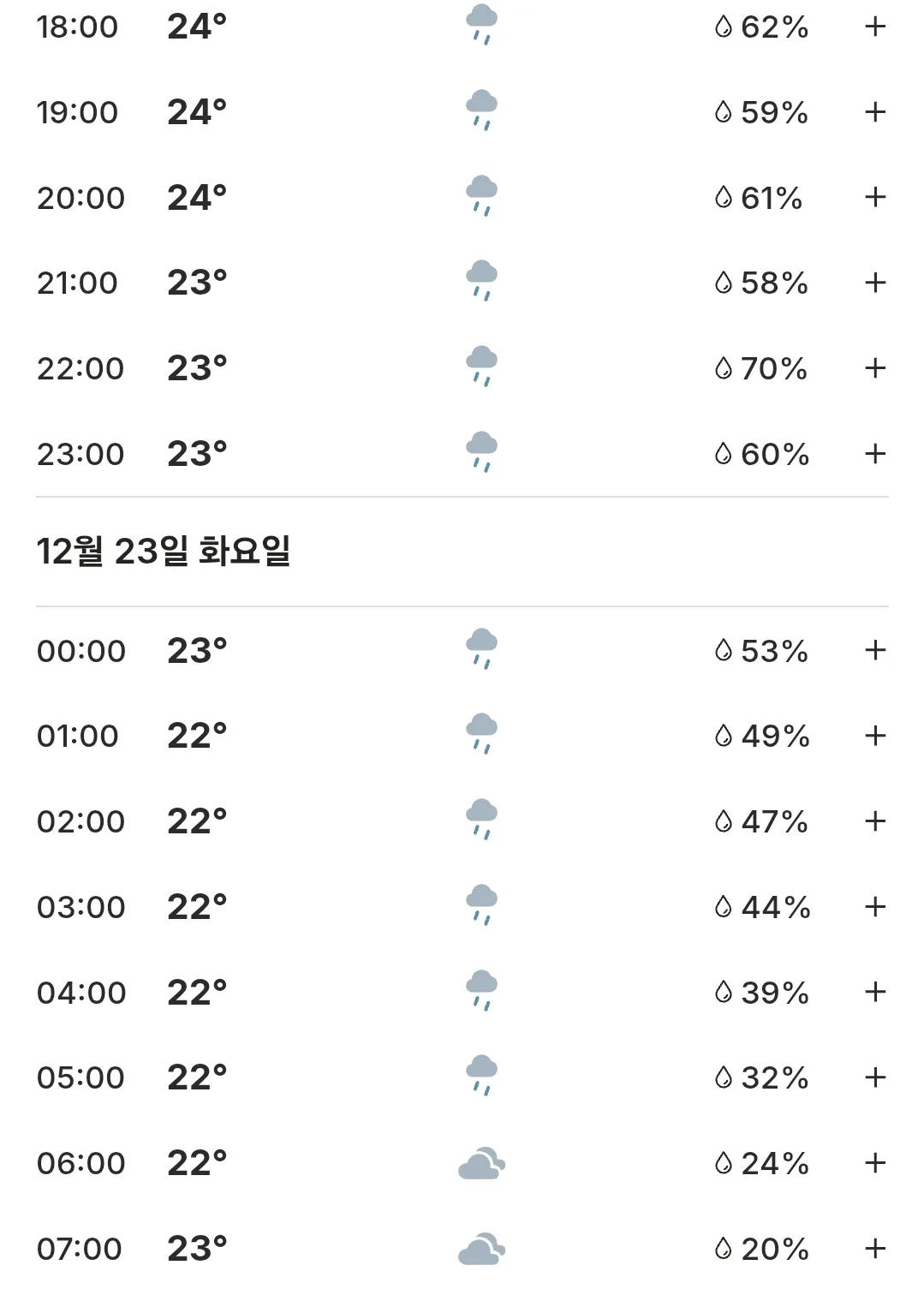Expand the 01:00 forecast details
The height and width of the screenshot is (1289, 924).
[x=875, y=736]
